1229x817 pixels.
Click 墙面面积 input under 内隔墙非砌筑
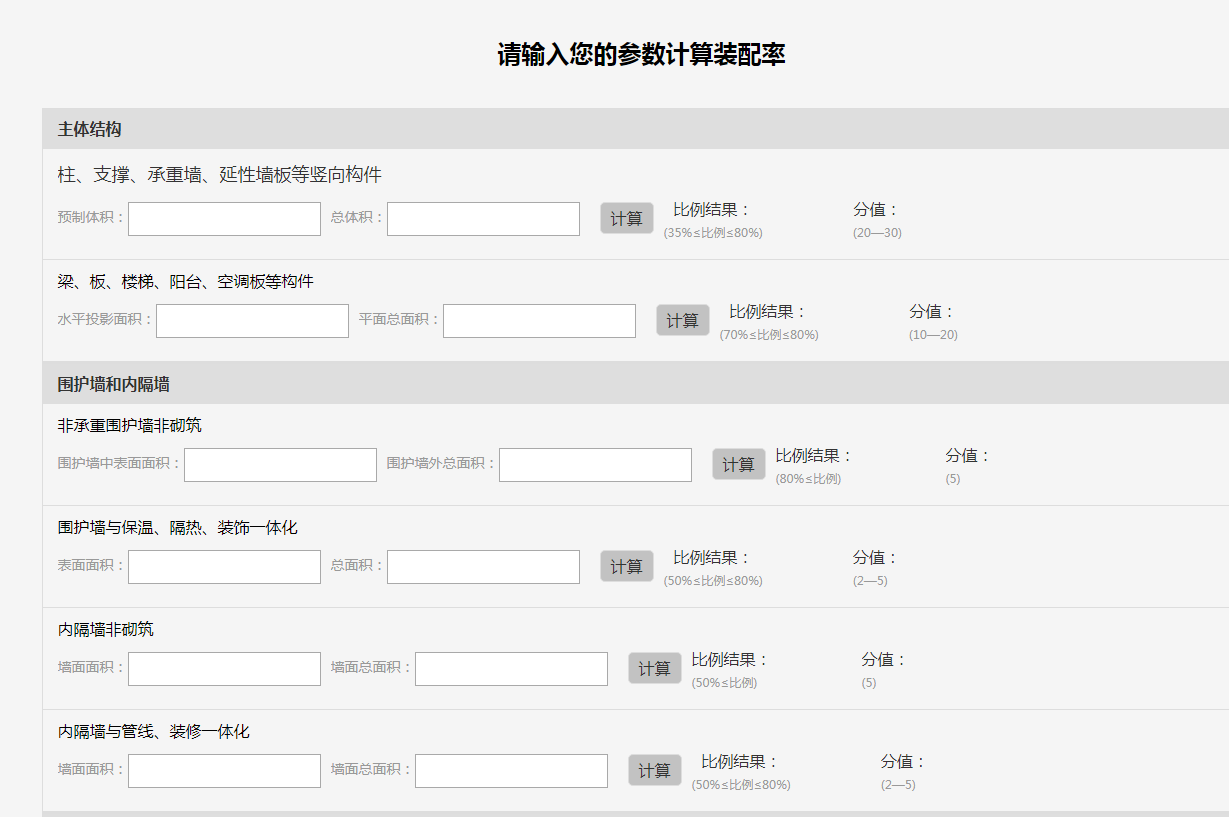224,669
